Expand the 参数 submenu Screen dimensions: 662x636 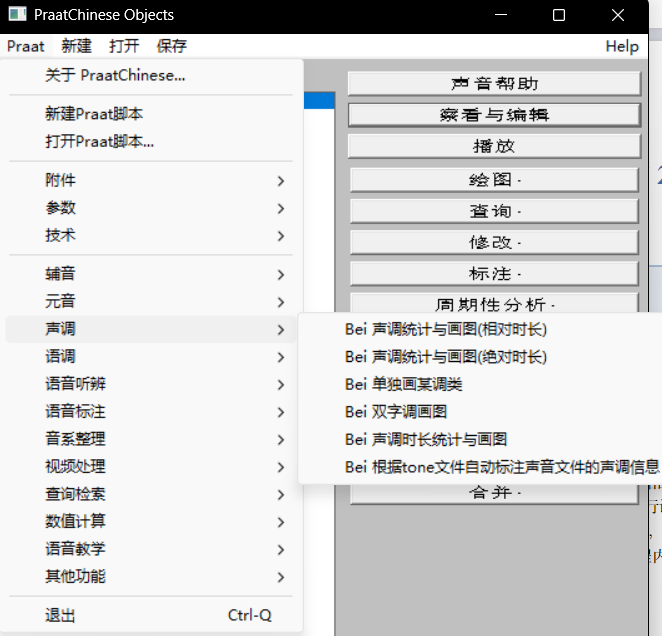(x=151, y=208)
